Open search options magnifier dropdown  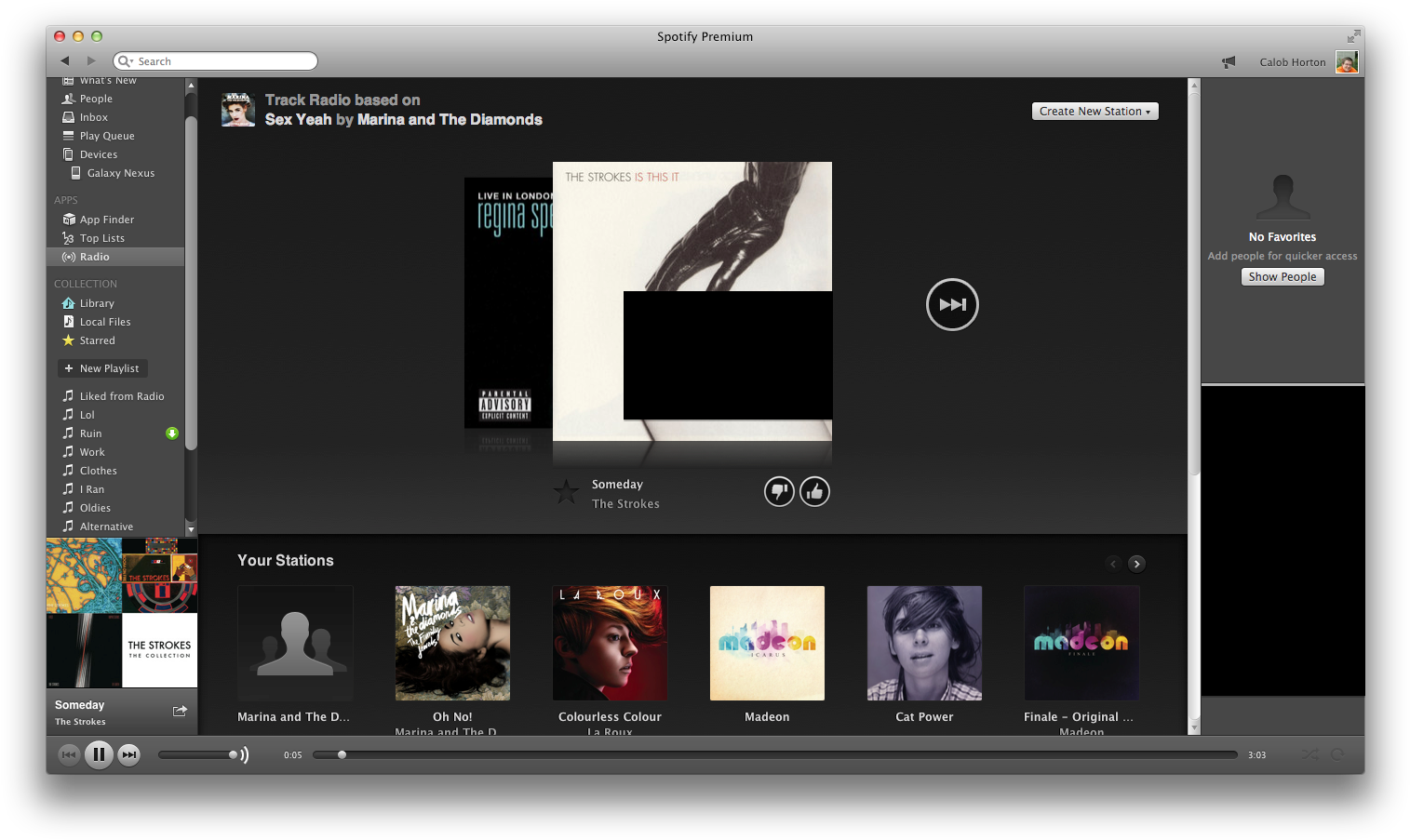(125, 60)
